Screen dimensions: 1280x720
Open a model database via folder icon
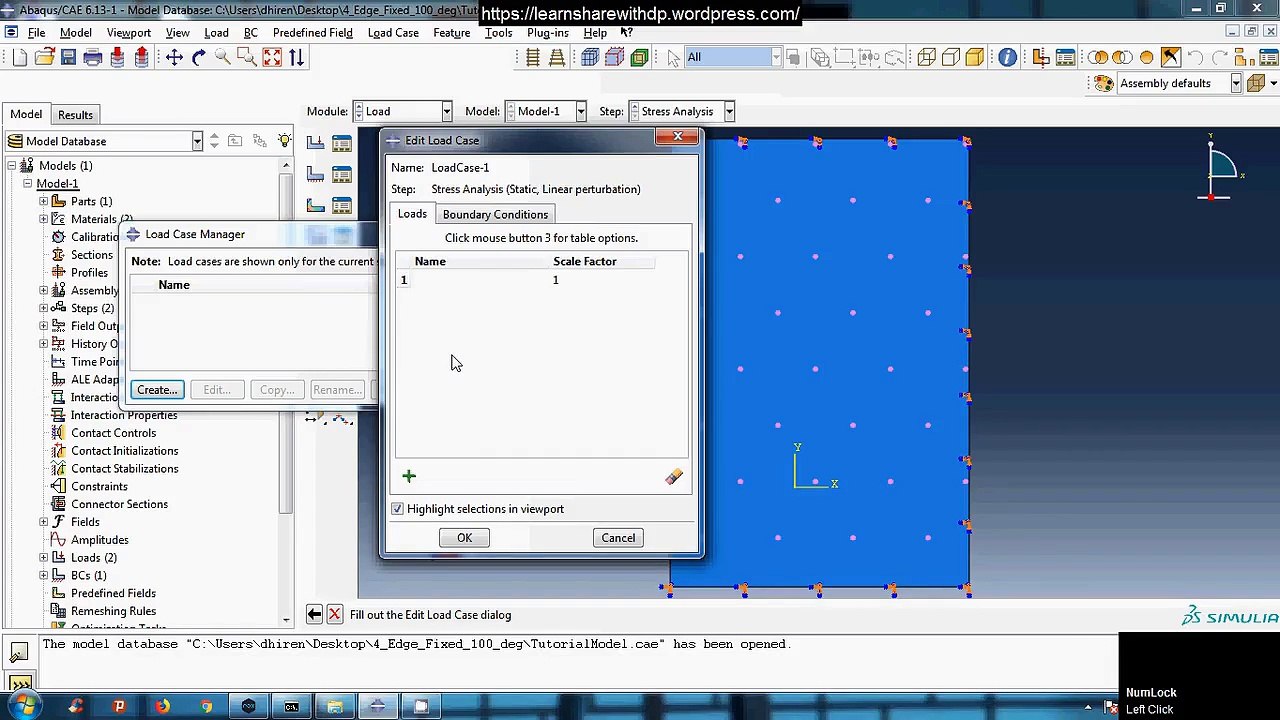pyautogui.click(x=44, y=58)
